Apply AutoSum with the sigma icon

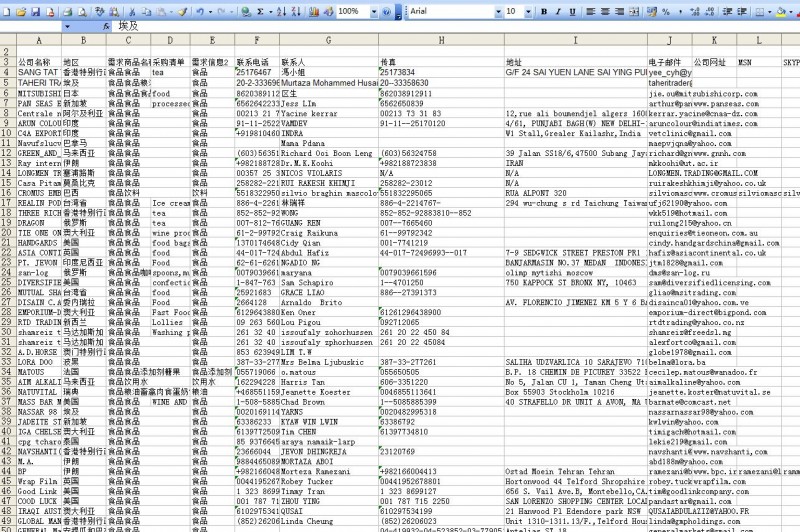[260, 12]
